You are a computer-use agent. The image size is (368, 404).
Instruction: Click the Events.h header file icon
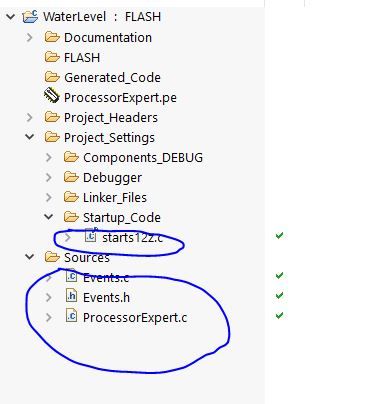[71, 296]
